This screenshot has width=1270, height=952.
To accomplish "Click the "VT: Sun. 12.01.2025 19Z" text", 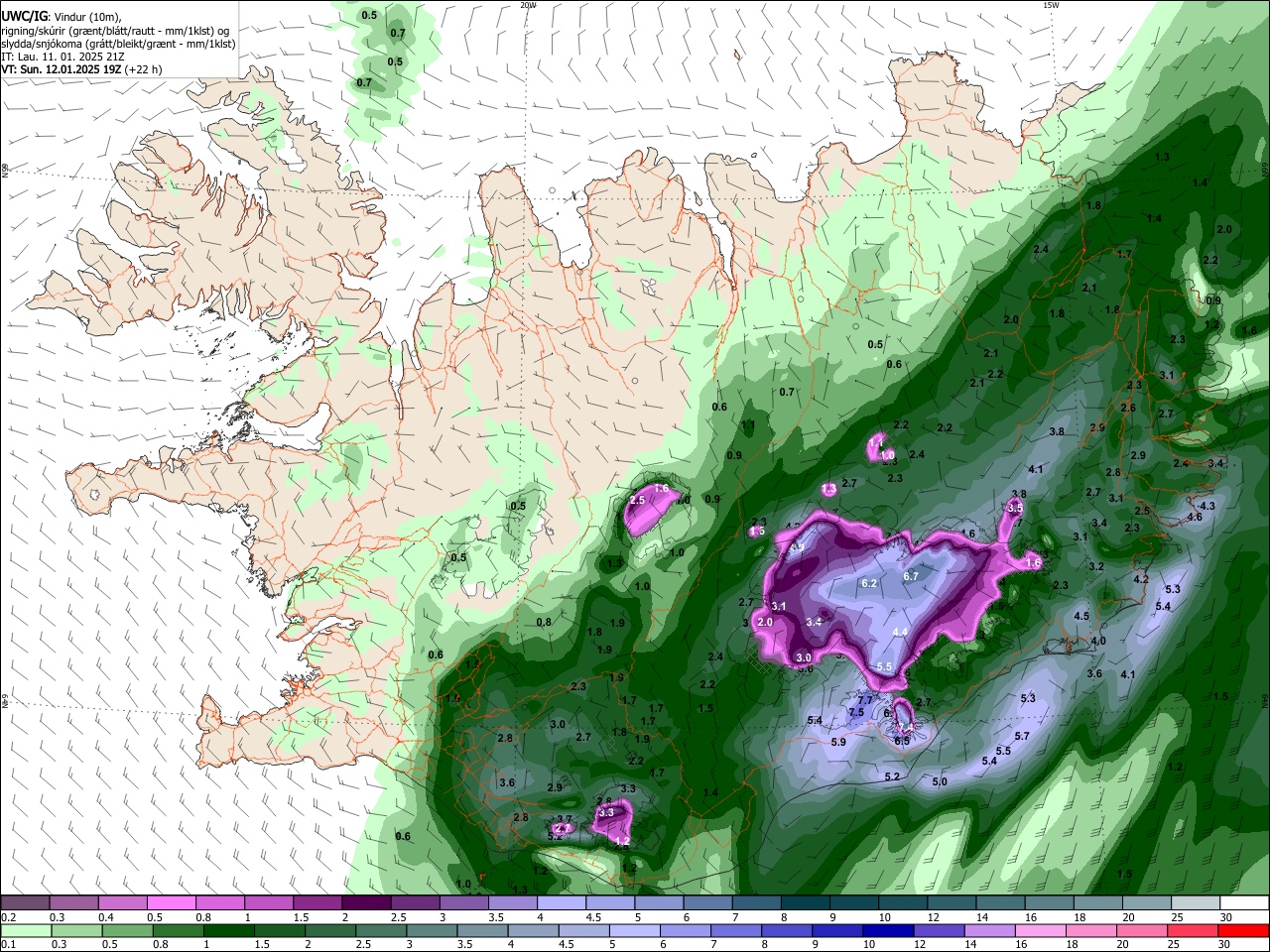I will pos(62,69).
